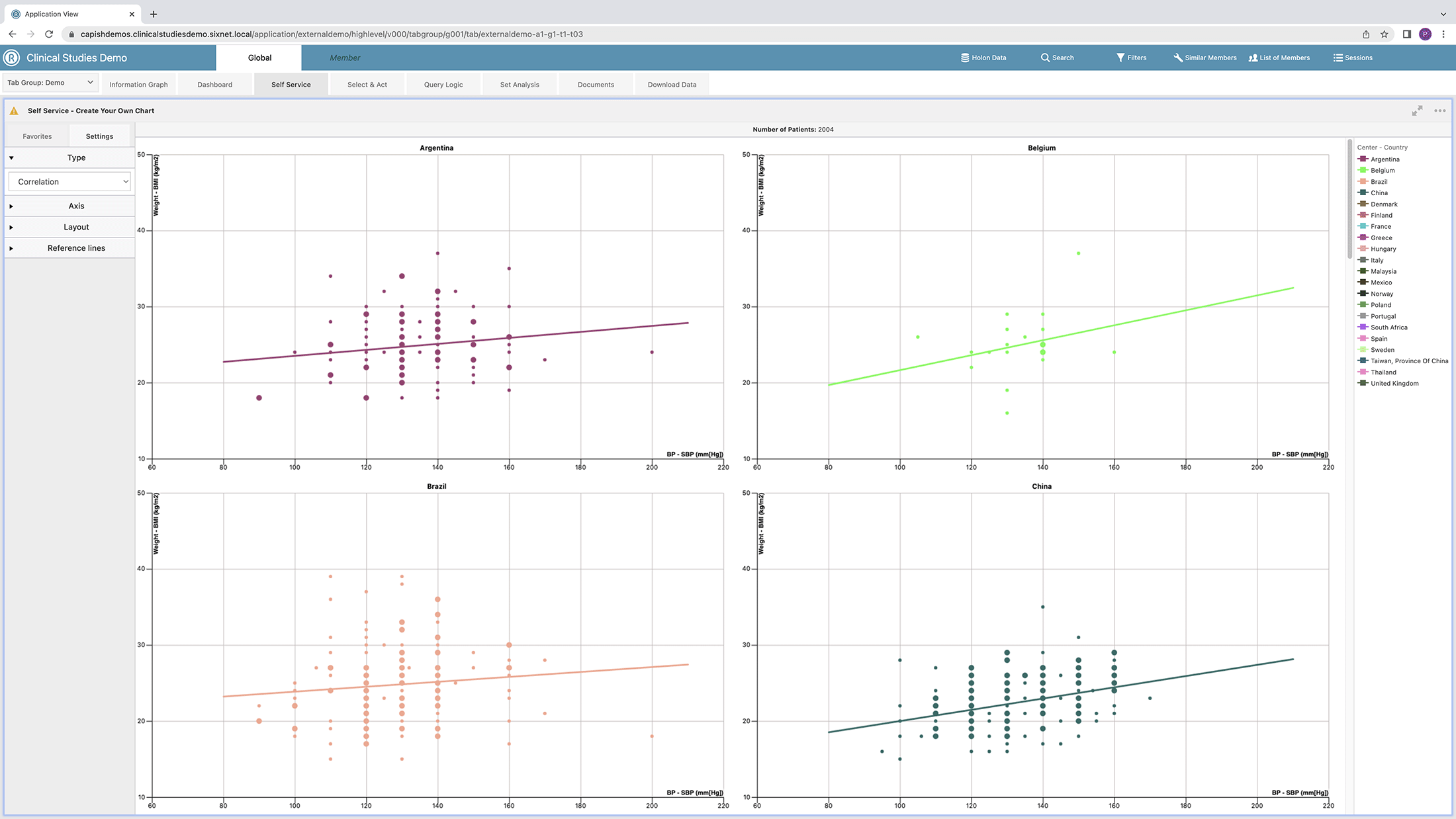Toggle the Argentina legend entry
Image resolution: width=1456 pixels, height=819 pixels.
pos(1385,159)
